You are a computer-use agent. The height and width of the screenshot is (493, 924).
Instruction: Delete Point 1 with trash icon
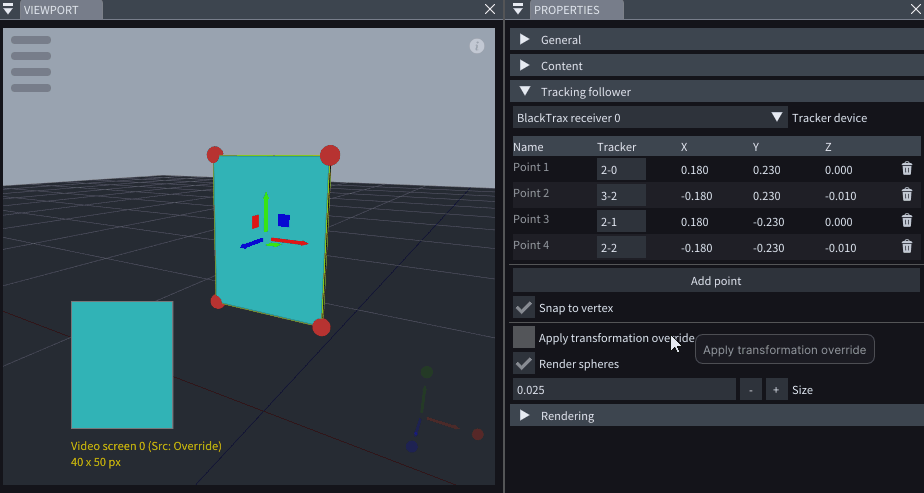906,169
